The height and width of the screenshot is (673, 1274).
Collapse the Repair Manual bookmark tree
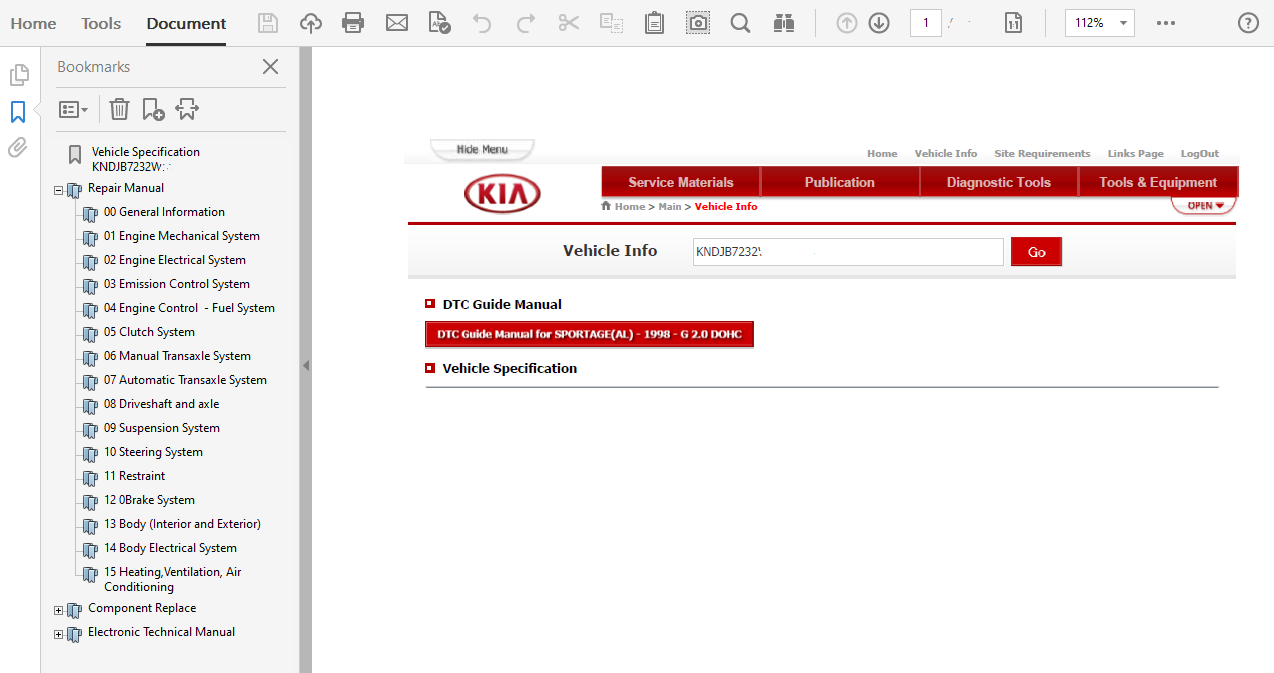[58, 188]
